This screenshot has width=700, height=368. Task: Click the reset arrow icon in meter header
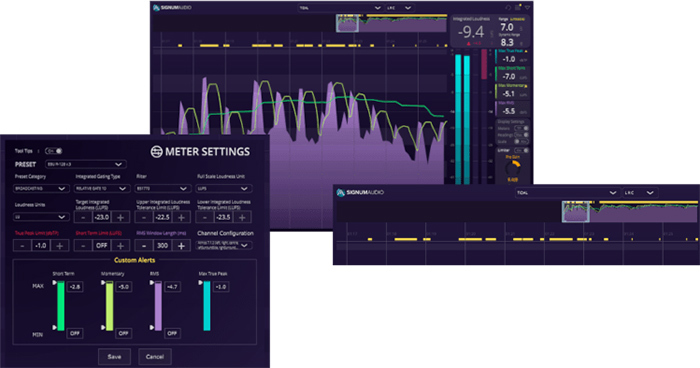pos(508,8)
